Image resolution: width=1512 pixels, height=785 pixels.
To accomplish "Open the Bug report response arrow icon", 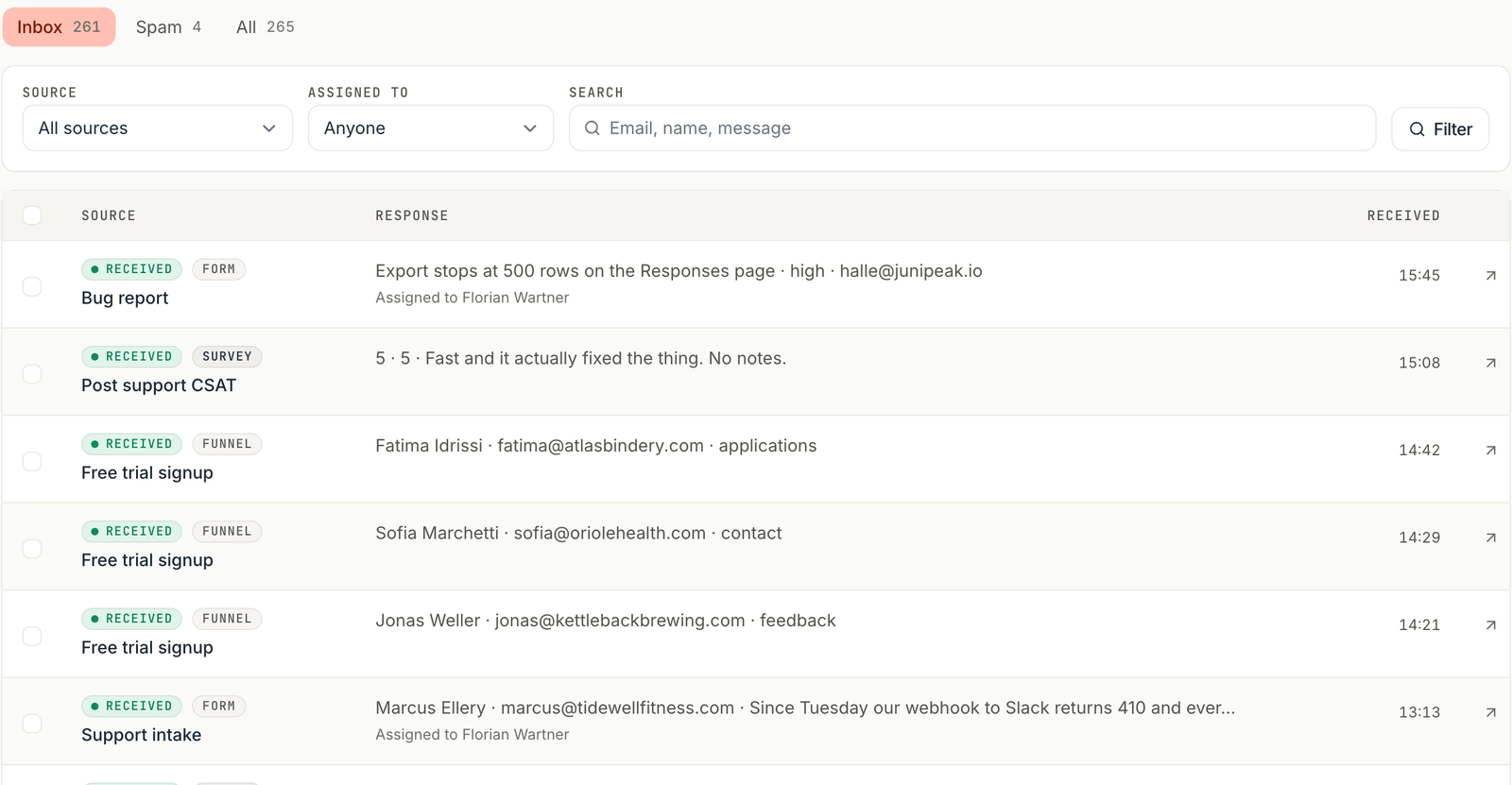I will (x=1490, y=276).
